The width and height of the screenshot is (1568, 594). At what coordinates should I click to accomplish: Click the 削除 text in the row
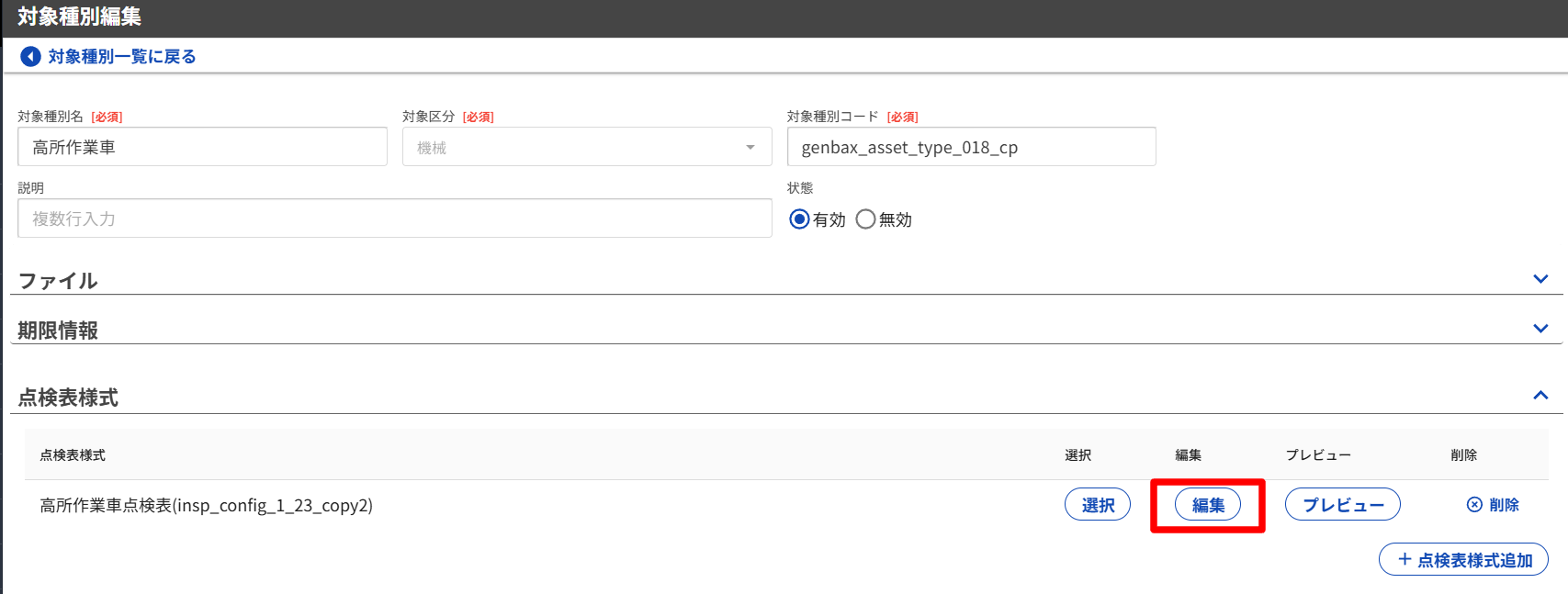coord(1504,505)
